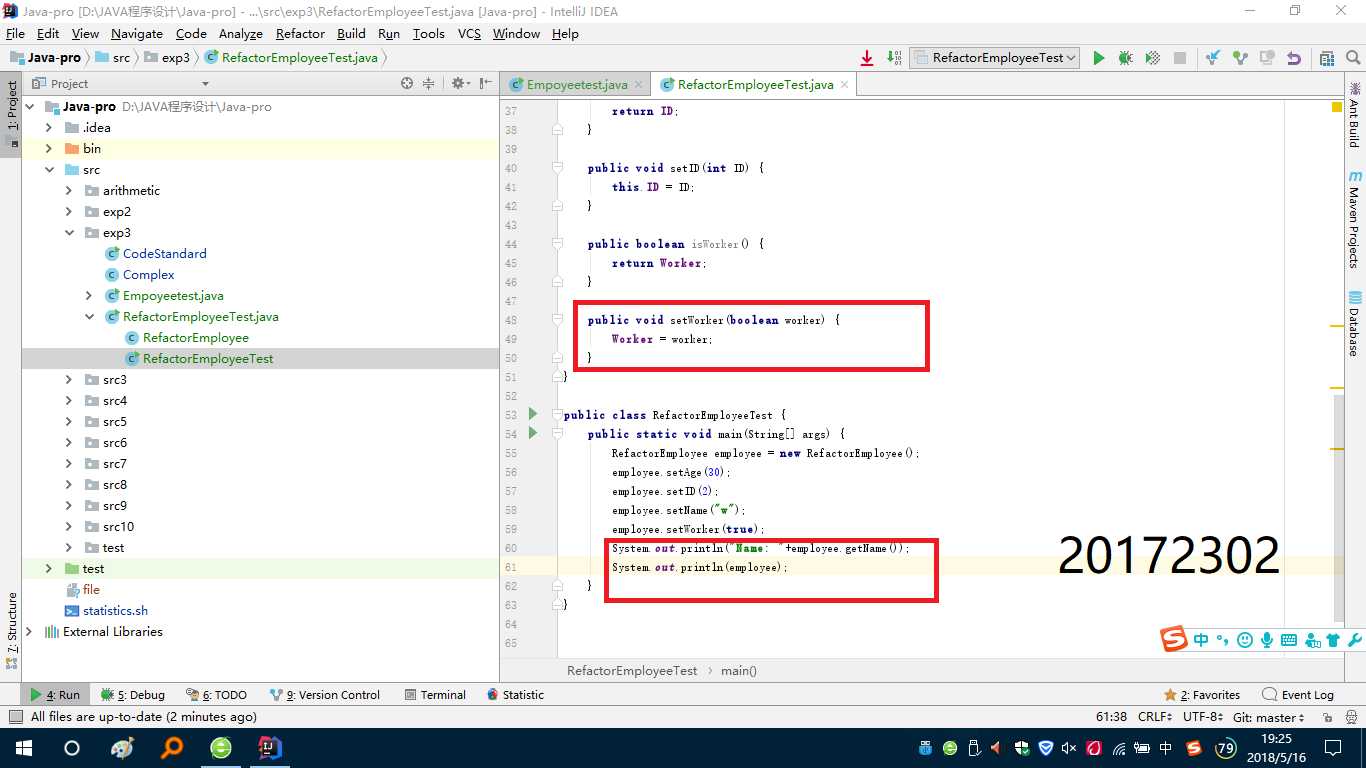Image resolution: width=1366 pixels, height=768 pixels.
Task: Click the fold marker at line 40
Action: [x=558, y=168]
